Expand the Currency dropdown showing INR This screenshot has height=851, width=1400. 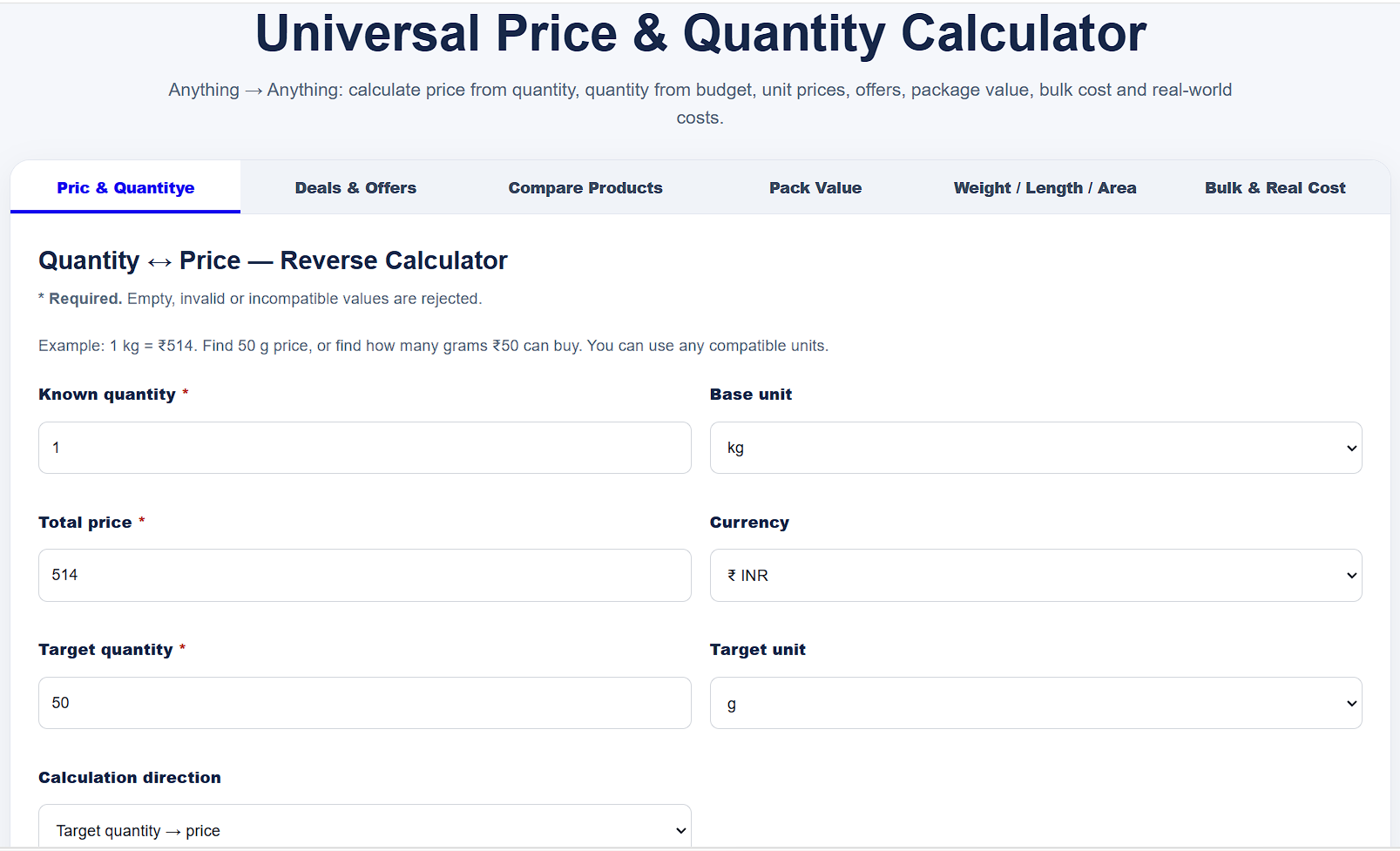tap(1036, 575)
